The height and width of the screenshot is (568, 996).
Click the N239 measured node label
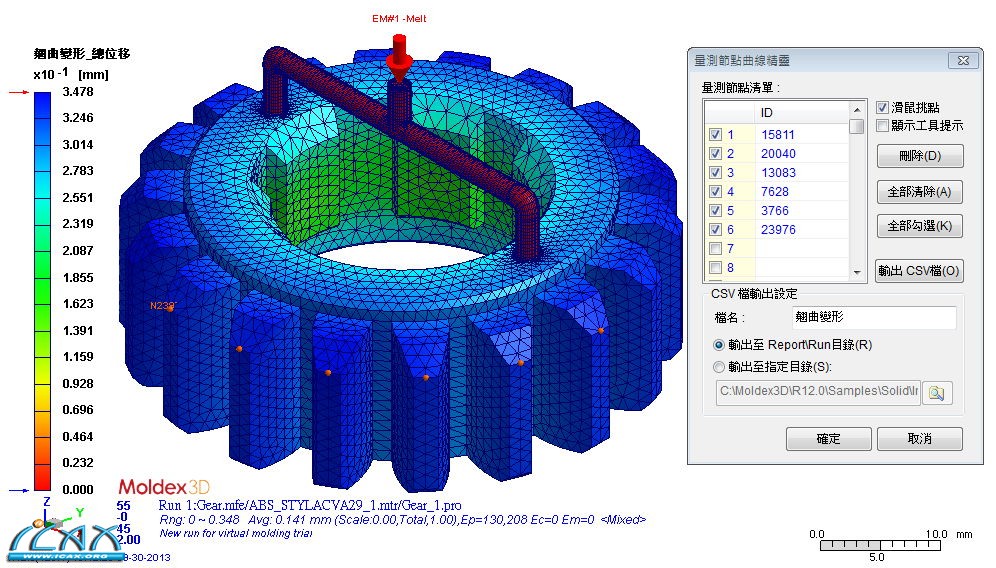point(162,306)
